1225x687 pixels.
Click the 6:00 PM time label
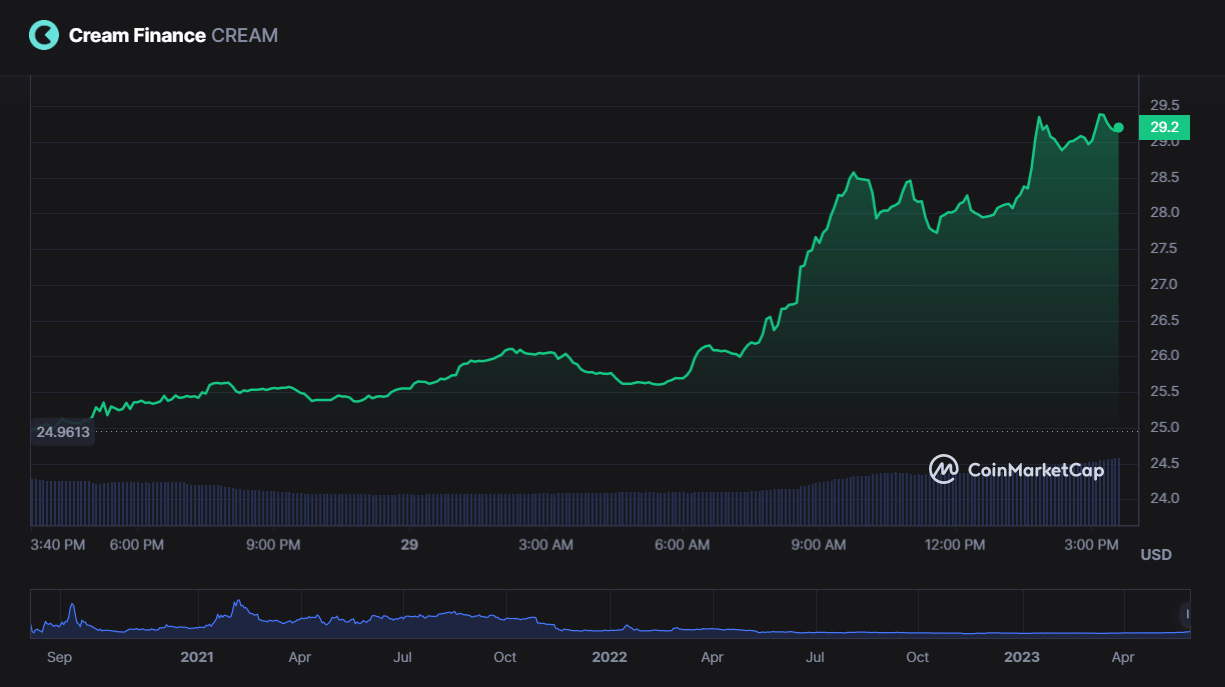point(137,545)
